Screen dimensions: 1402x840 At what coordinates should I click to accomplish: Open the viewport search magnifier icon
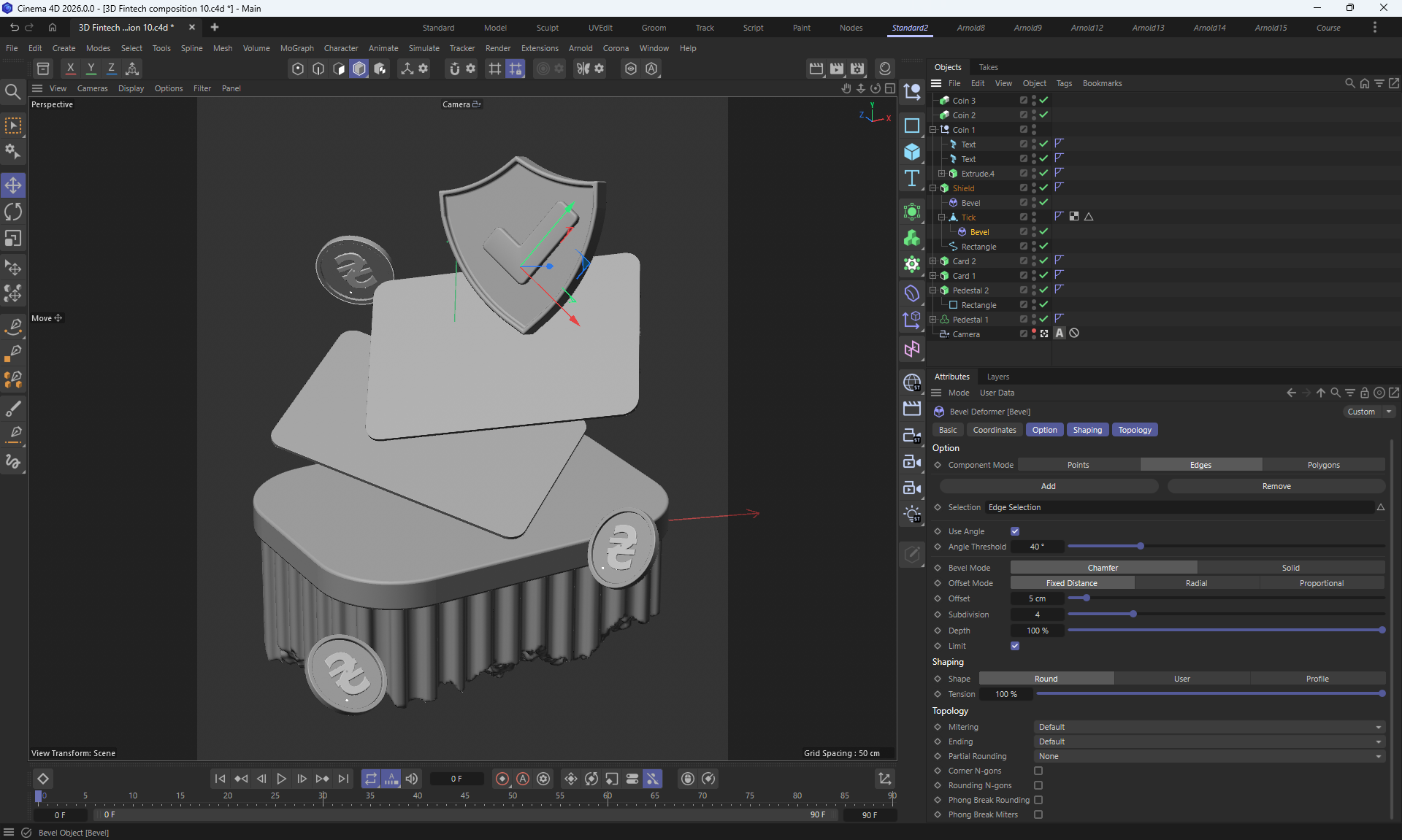[12, 92]
